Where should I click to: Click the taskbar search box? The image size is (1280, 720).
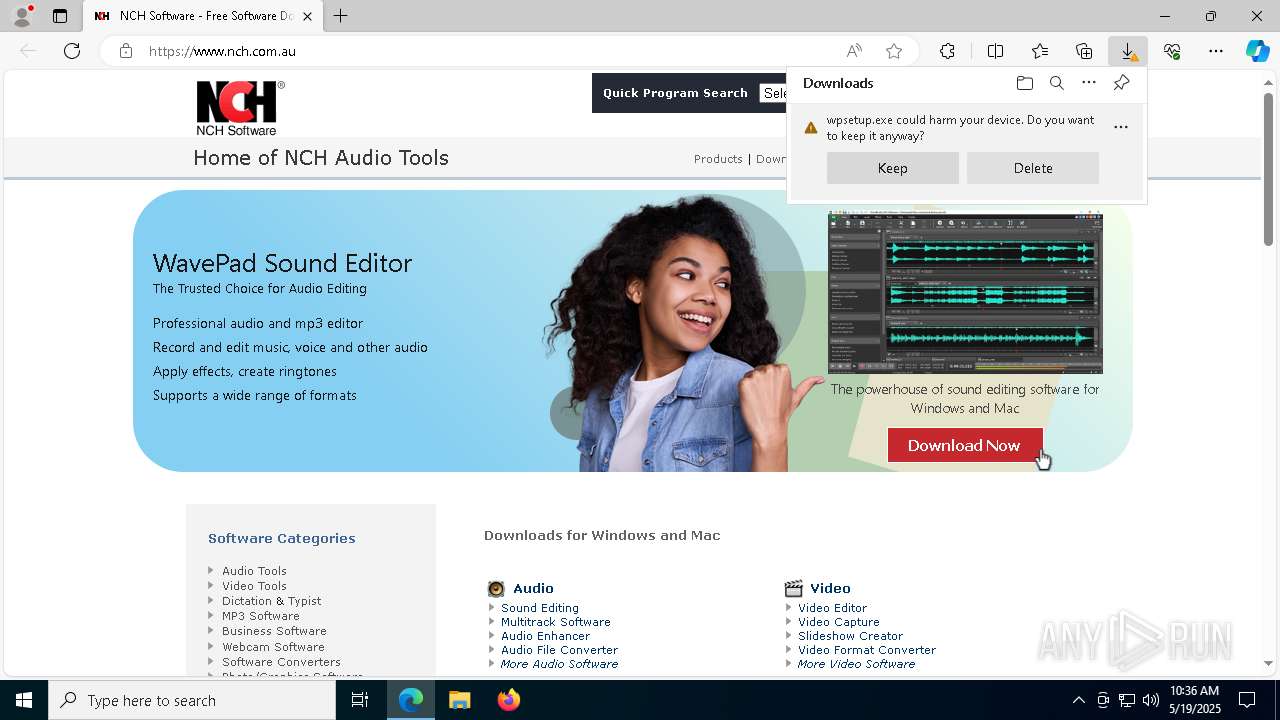pos(192,700)
